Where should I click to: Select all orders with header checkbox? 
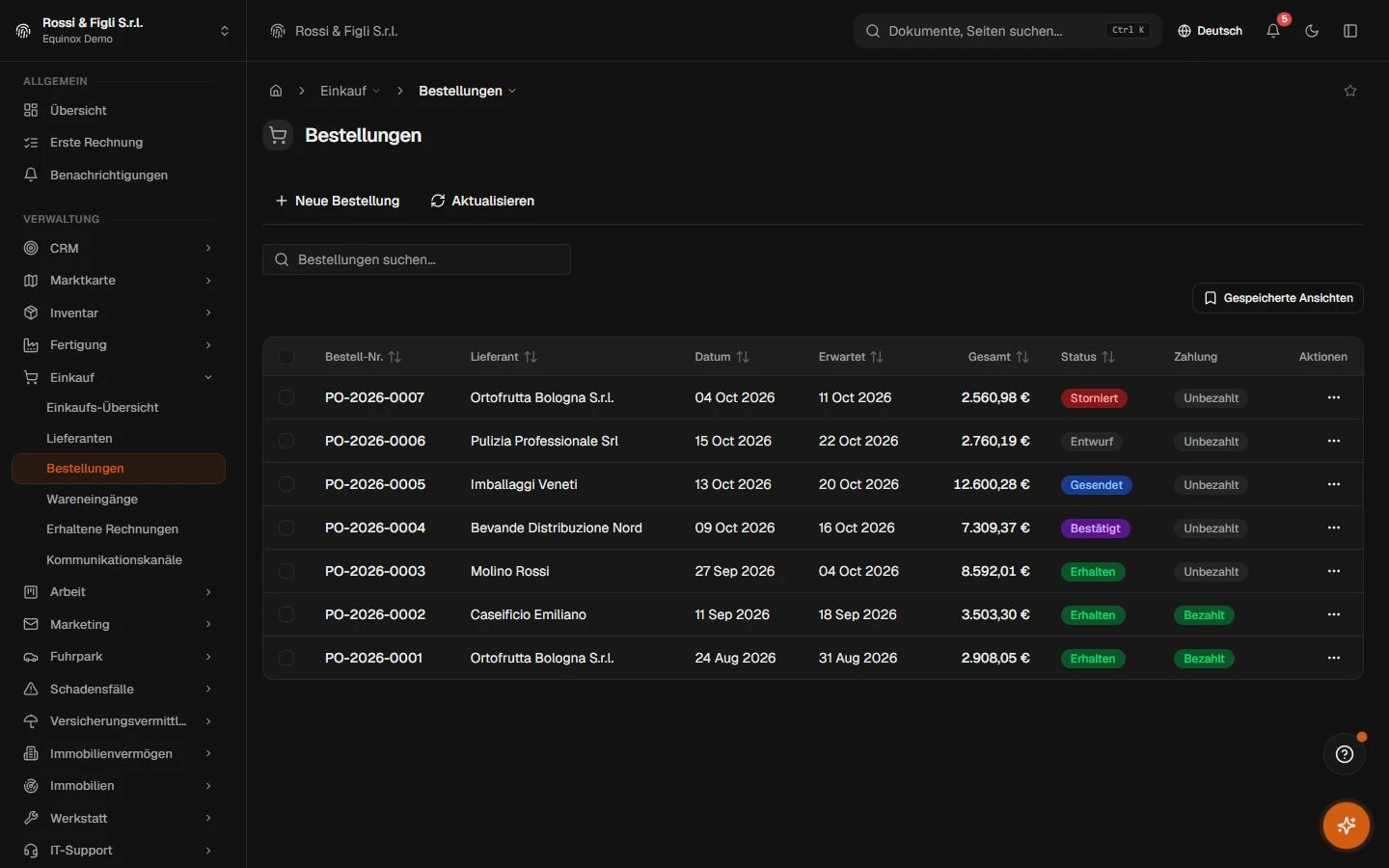click(286, 357)
